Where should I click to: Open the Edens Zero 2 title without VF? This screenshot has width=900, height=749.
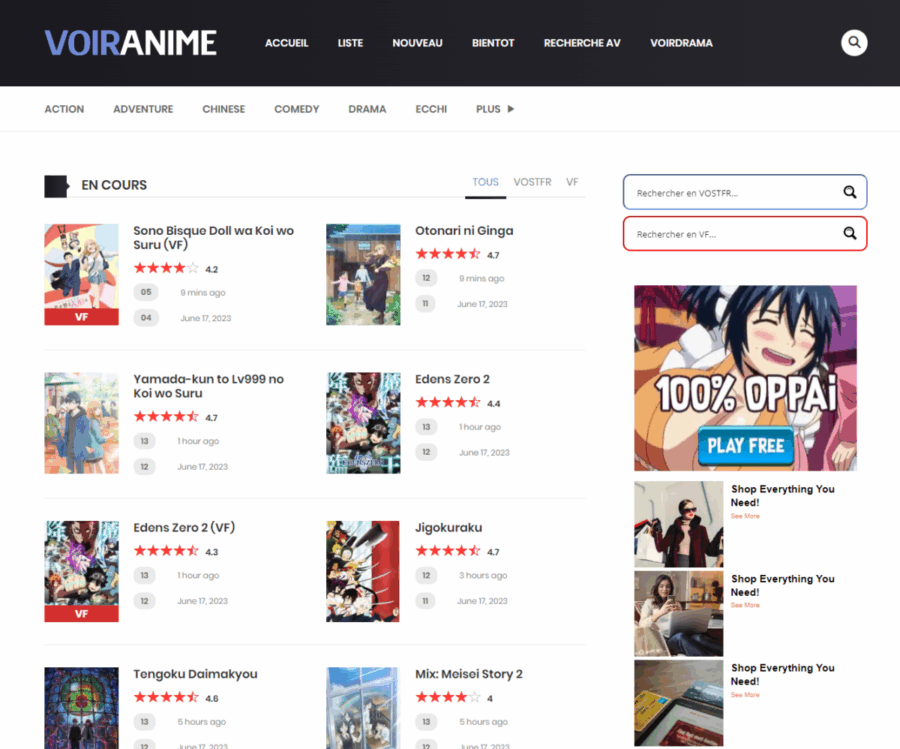(452, 379)
